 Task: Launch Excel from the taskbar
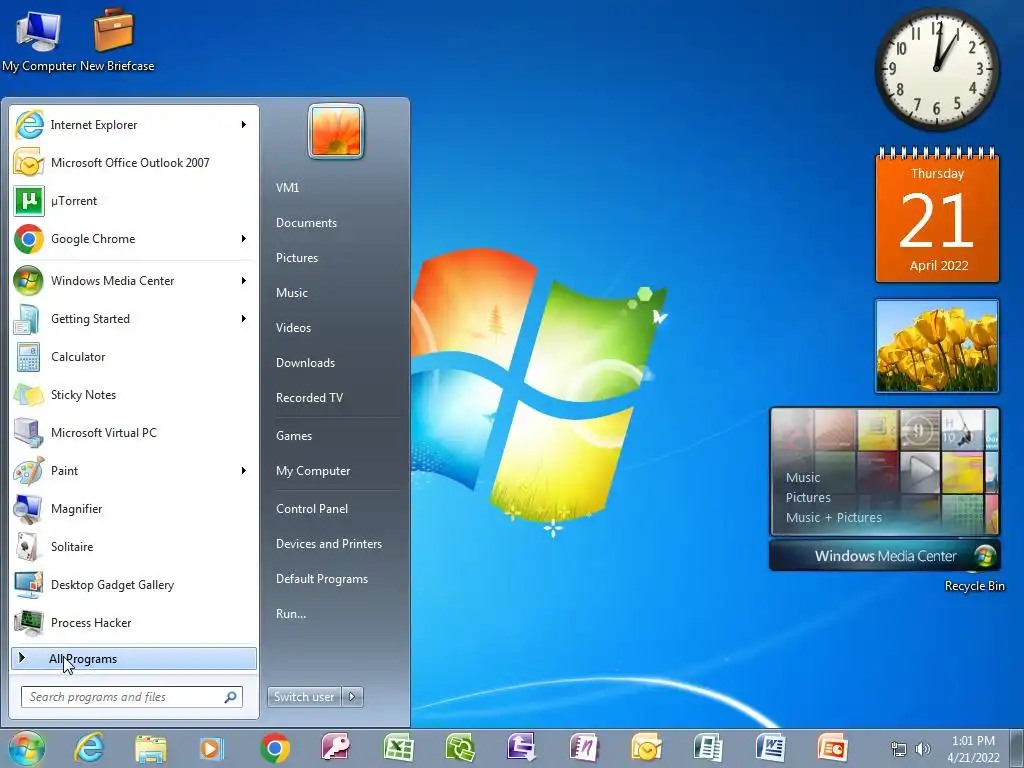pos(398,748)
